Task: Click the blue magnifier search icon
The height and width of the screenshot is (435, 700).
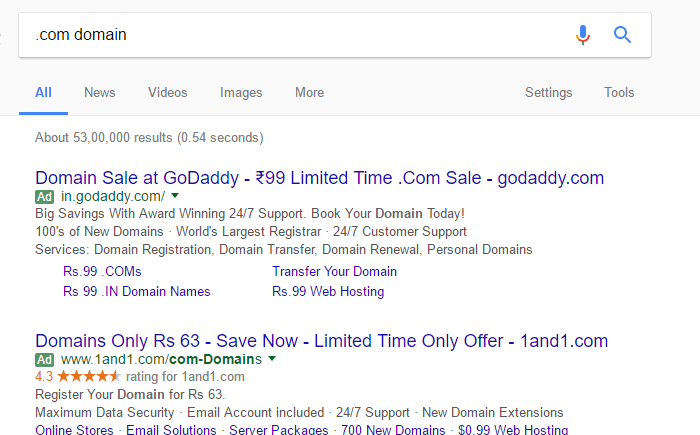Action: [622, 34]
